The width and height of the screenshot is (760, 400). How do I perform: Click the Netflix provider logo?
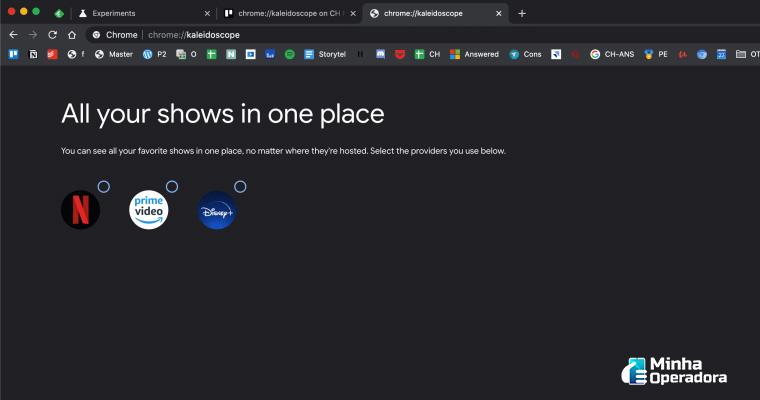click(x=80, y=210)
